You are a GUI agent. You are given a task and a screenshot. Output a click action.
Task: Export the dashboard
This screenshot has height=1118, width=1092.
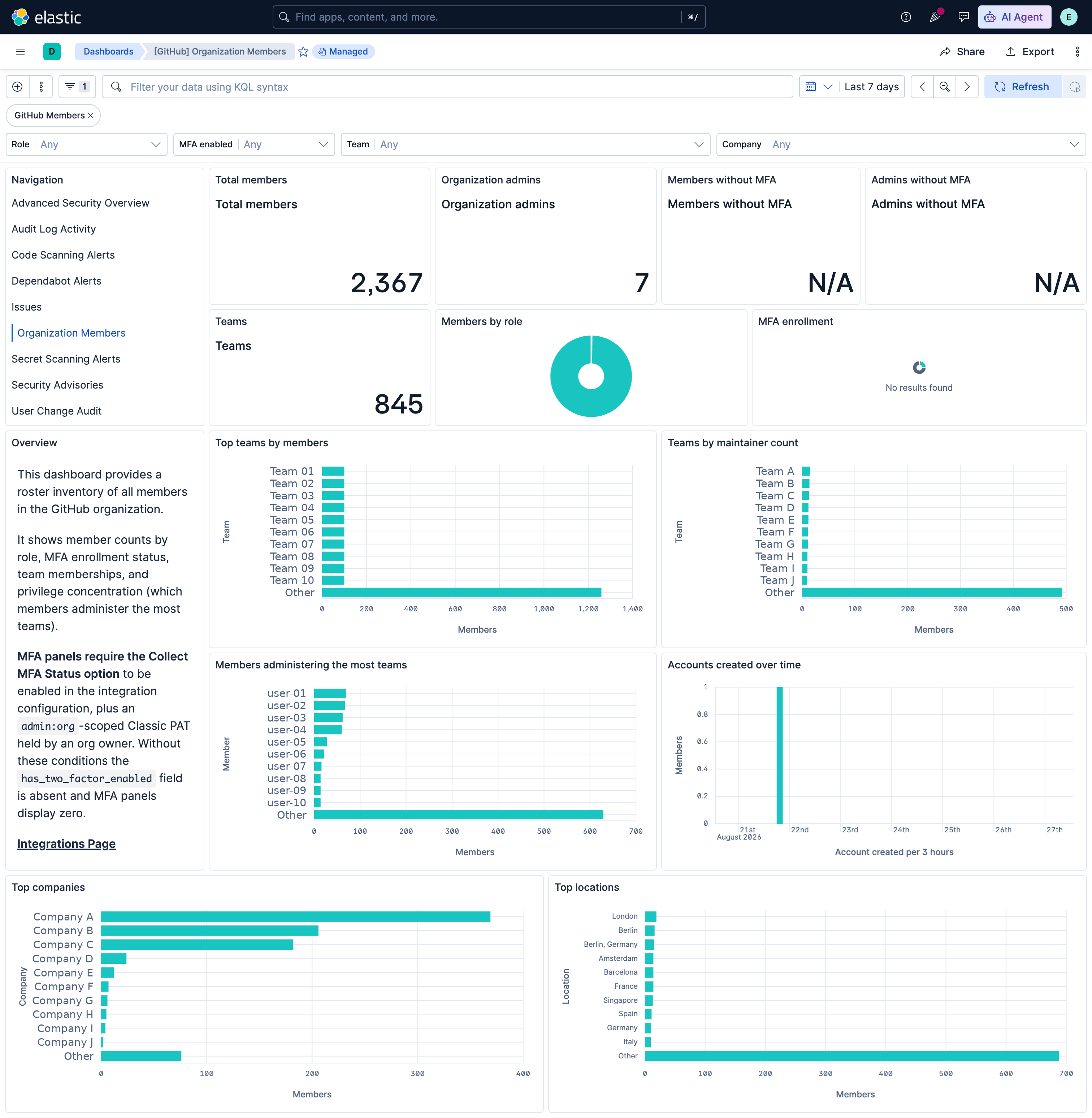click(x=1030, y=52)
